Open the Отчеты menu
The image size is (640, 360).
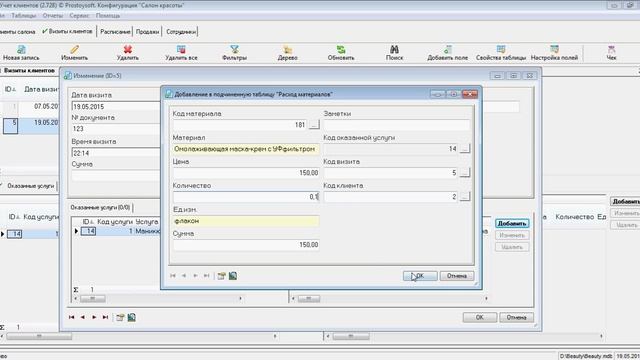(x=53, y=16)
